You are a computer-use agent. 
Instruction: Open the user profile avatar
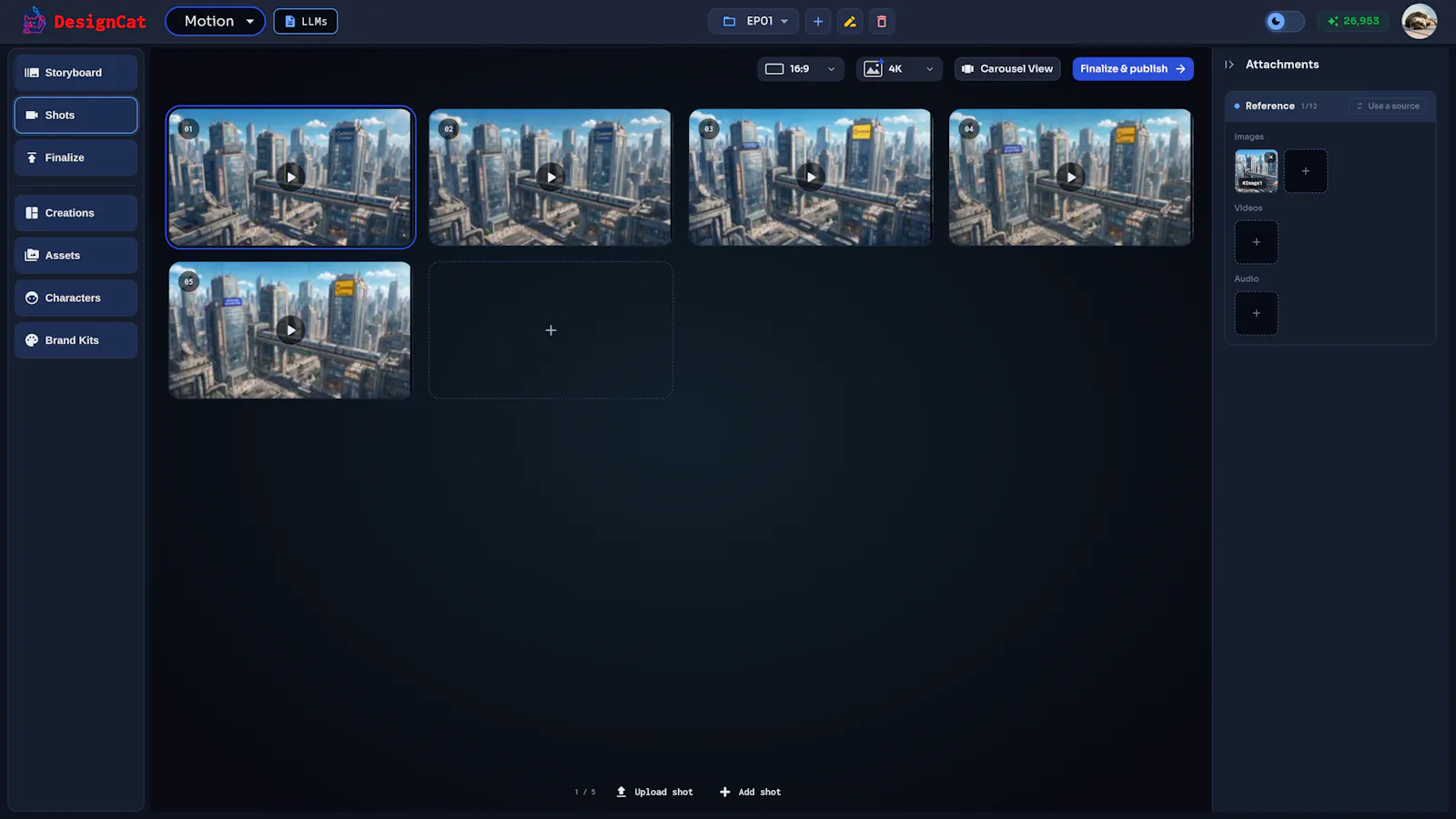[x=1420, y=21]
